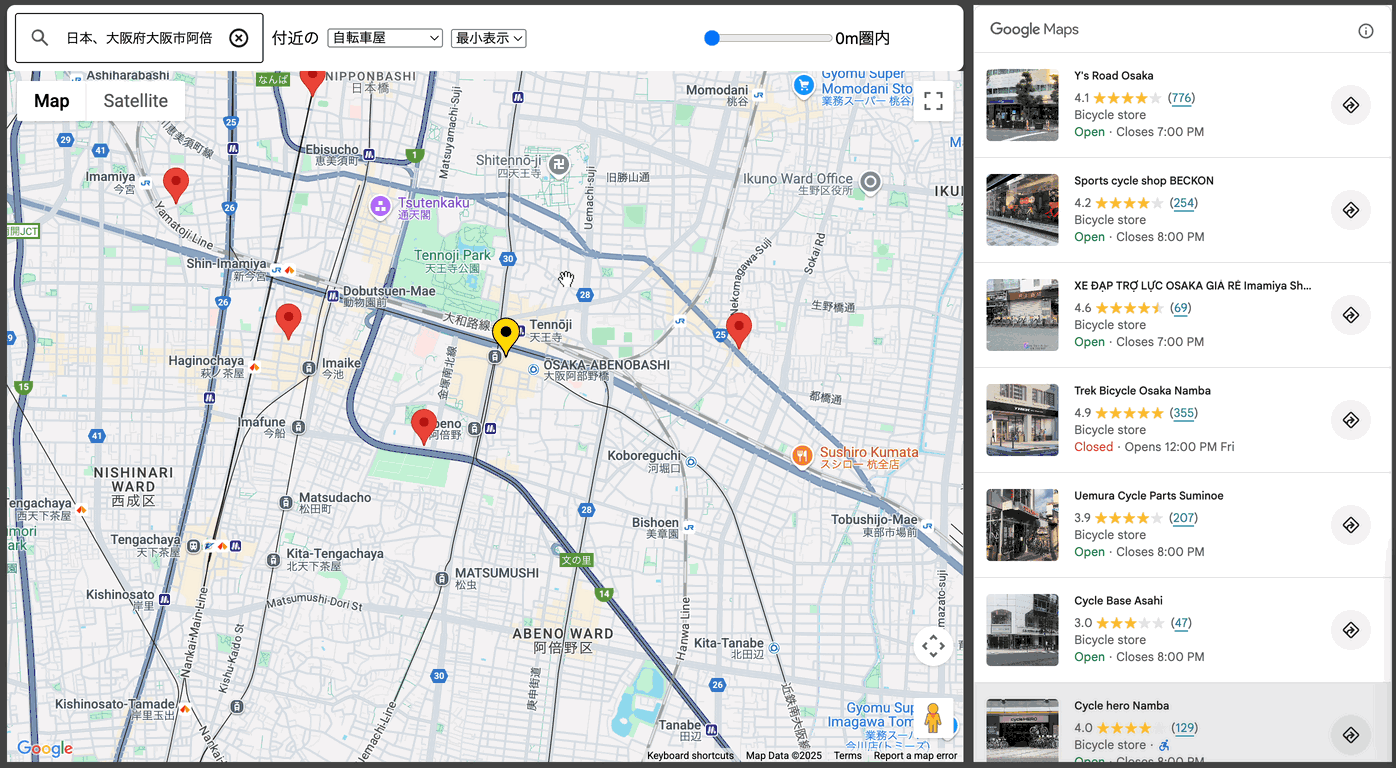The width and height of the screenshot is (1396, 768).
Task: Click Shitennō-ji temple icon
Action: [559, 164]
